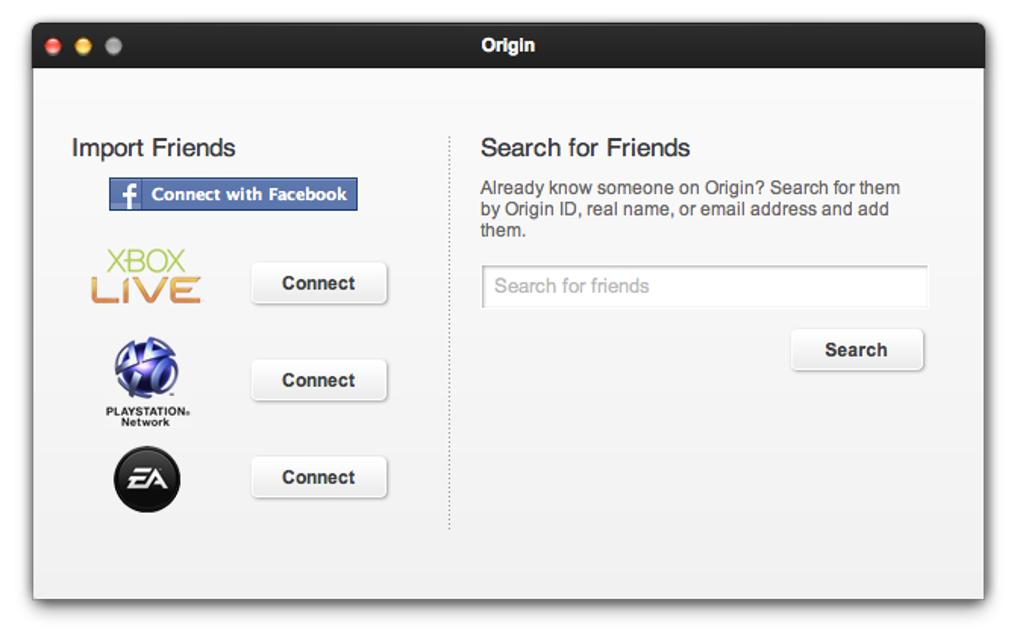The height and width of the screenshot is (643, 1020).
Task: Click the Facebook "f" logo icon
Action: pos(127,194)
